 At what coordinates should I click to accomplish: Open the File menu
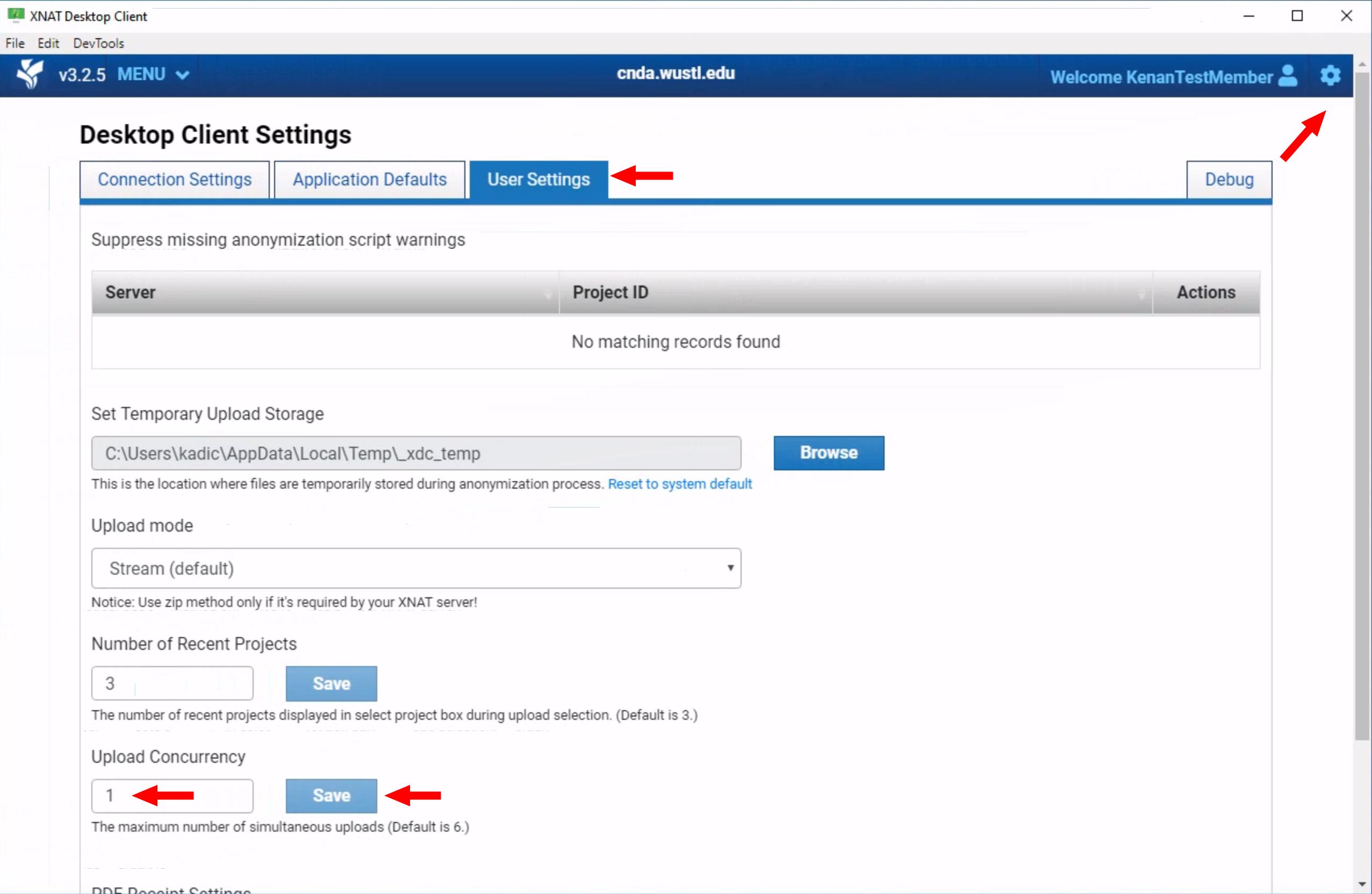pyautogui.click(x=15, y=43)
